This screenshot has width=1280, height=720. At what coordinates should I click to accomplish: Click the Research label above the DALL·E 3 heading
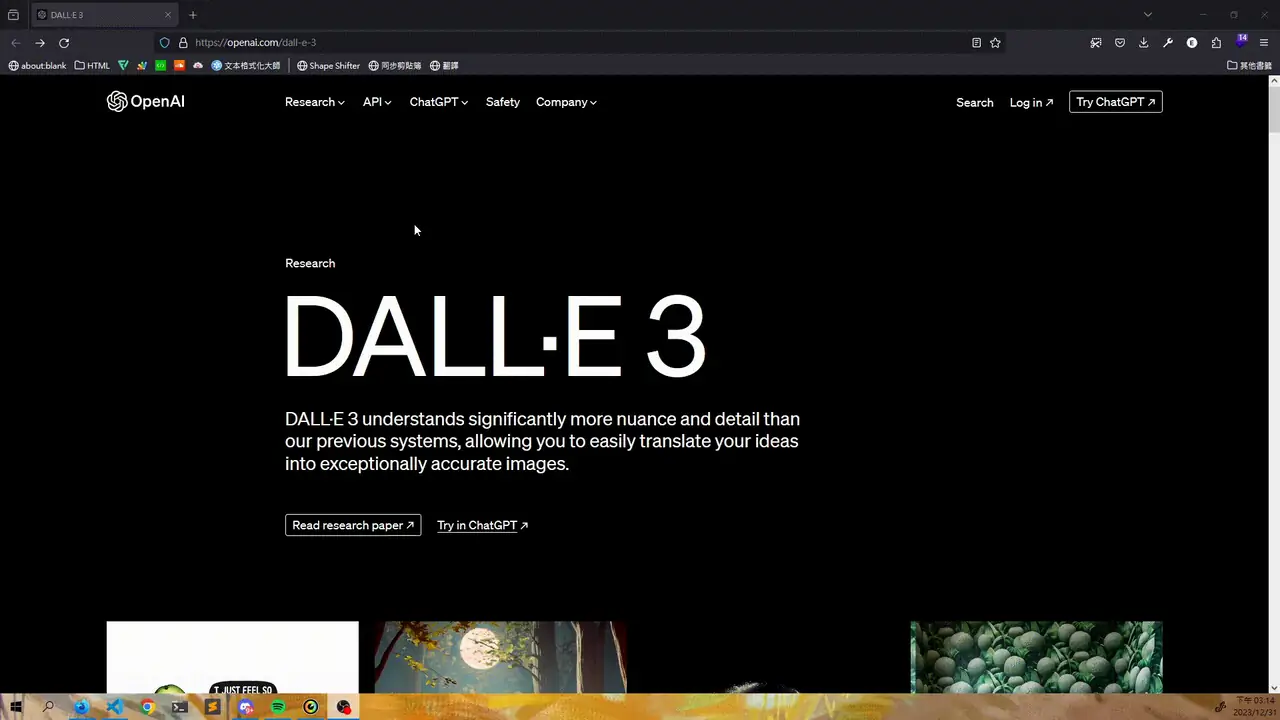310,263
